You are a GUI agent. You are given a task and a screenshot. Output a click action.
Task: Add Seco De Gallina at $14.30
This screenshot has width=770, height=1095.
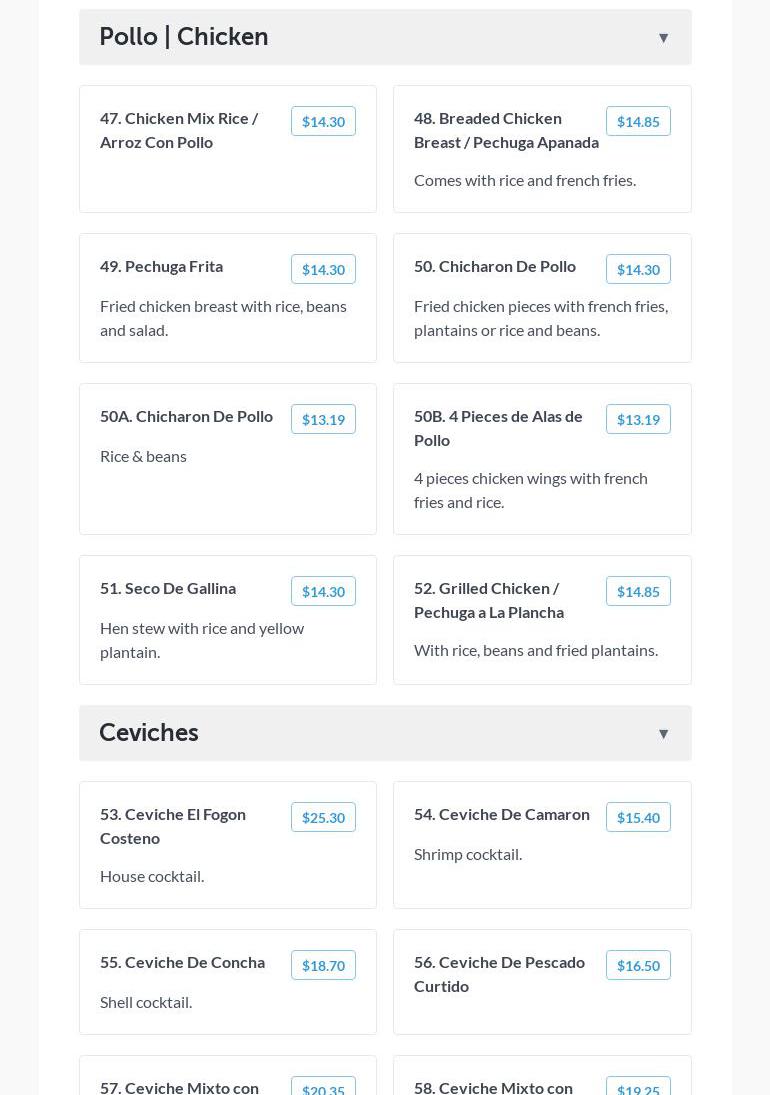(x=323, y=591)
